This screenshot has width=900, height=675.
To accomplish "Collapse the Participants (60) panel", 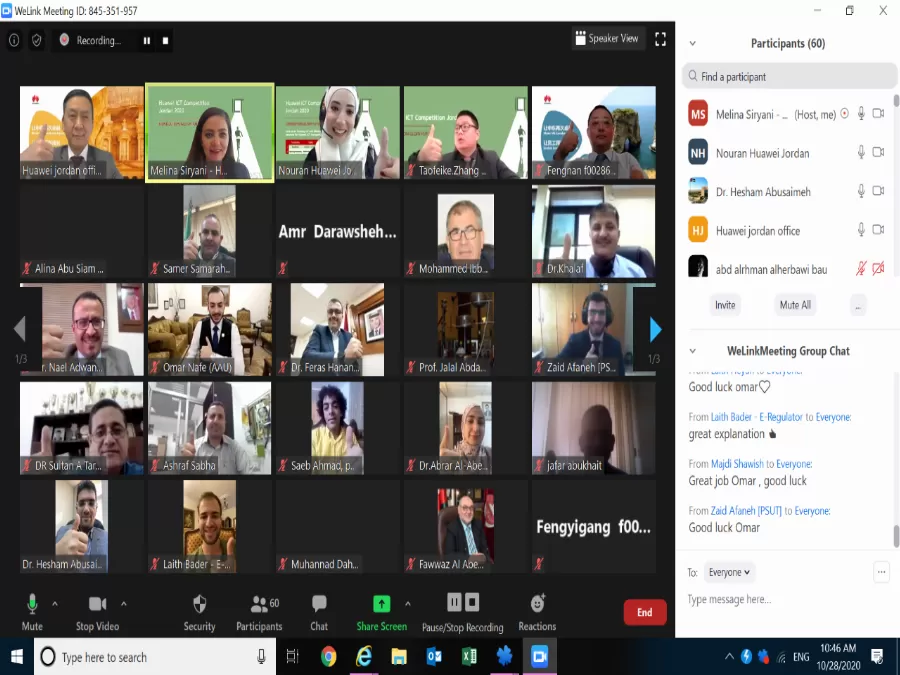I will coord(692,43).
